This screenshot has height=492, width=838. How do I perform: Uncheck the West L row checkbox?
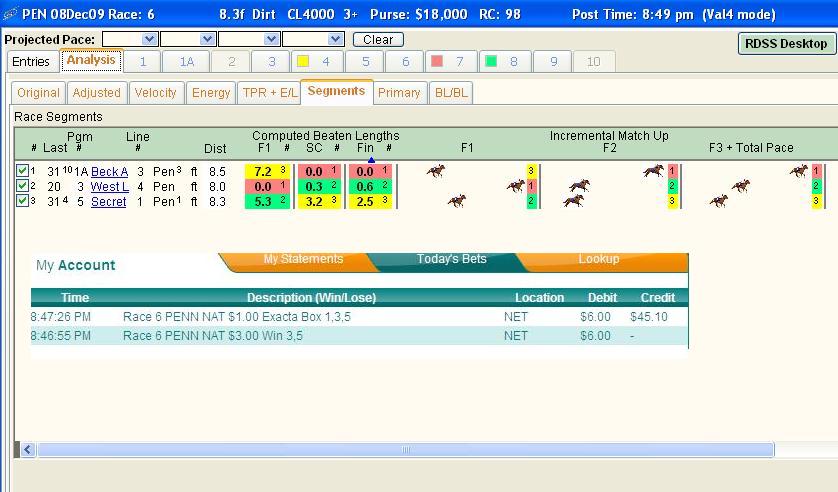[x=22, y=186]
